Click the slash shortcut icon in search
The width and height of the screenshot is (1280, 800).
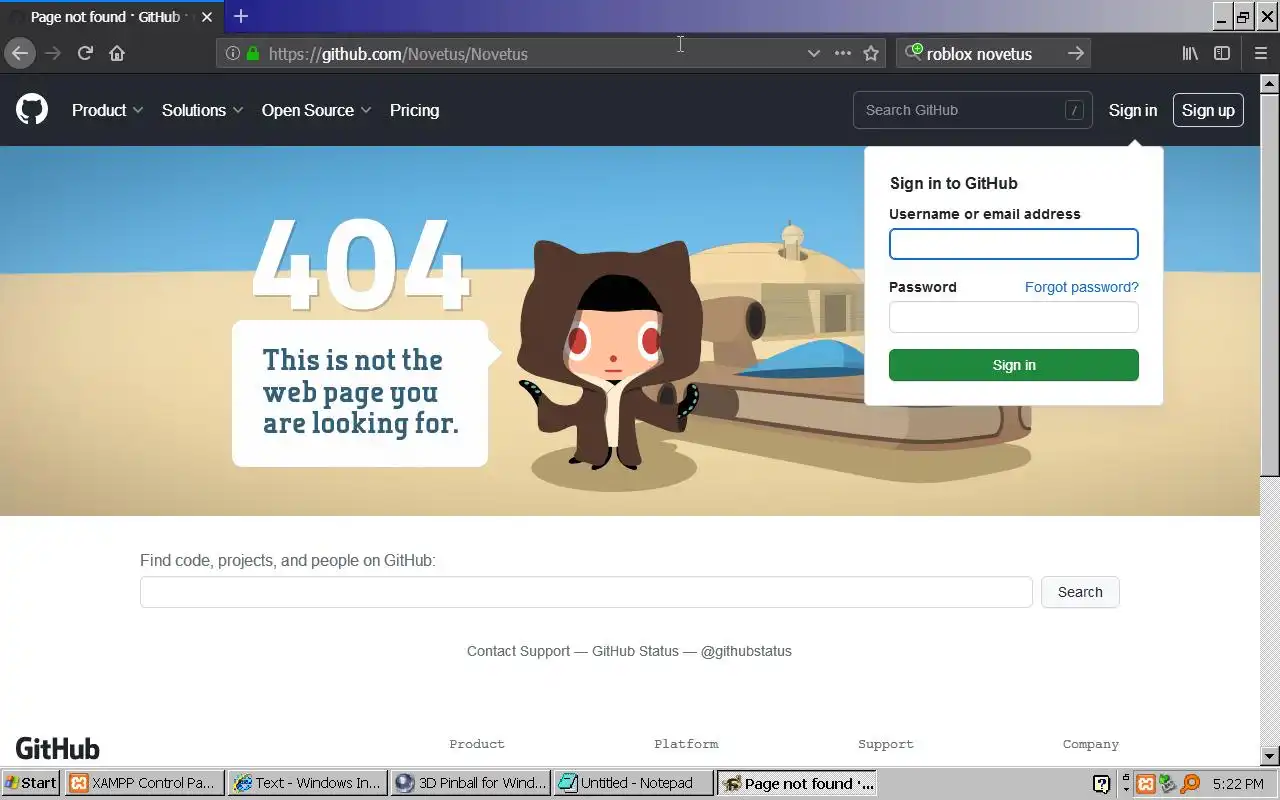pos(1074,110)
